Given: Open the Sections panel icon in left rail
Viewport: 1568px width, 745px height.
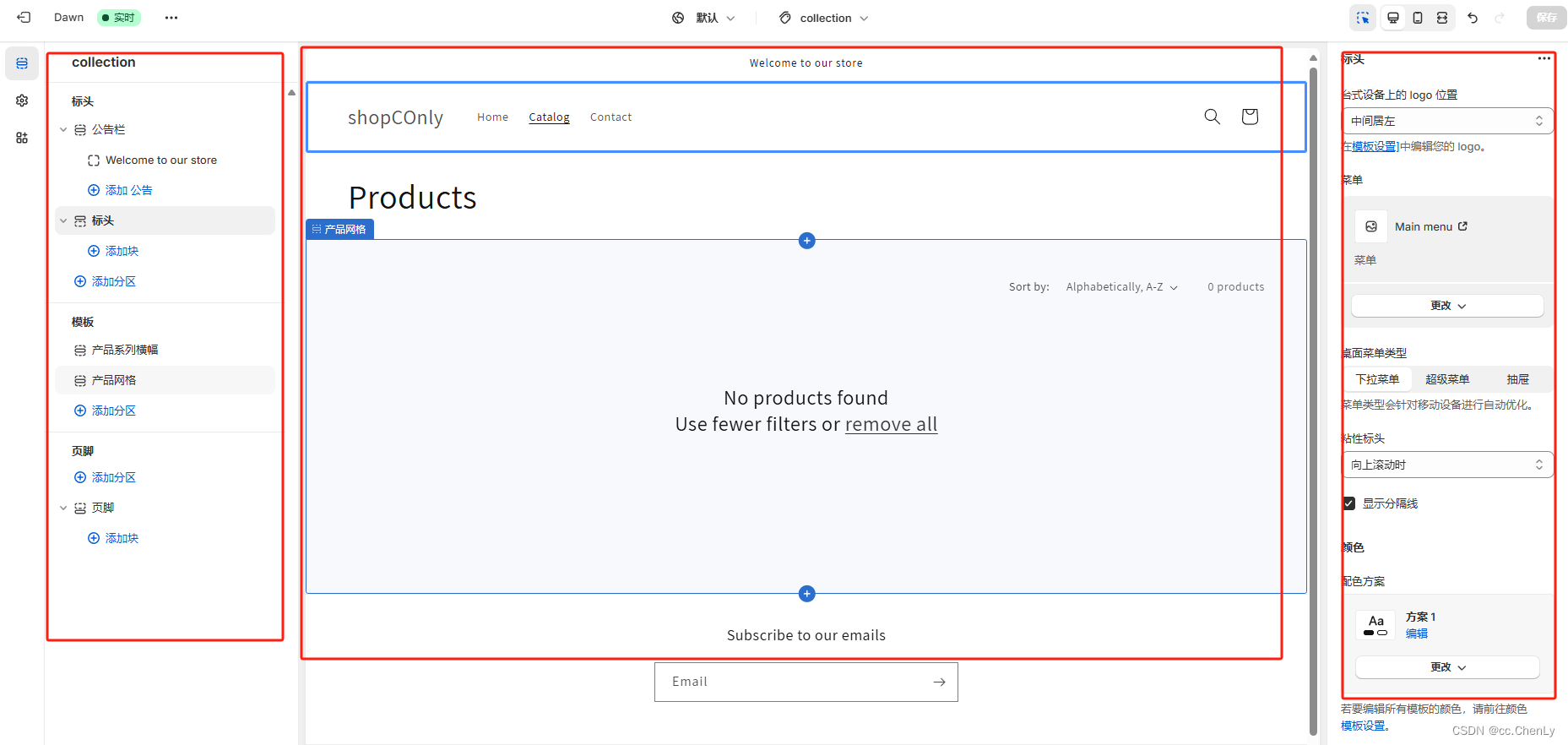Looking at the screenshot, I should (x=22, y=63).
